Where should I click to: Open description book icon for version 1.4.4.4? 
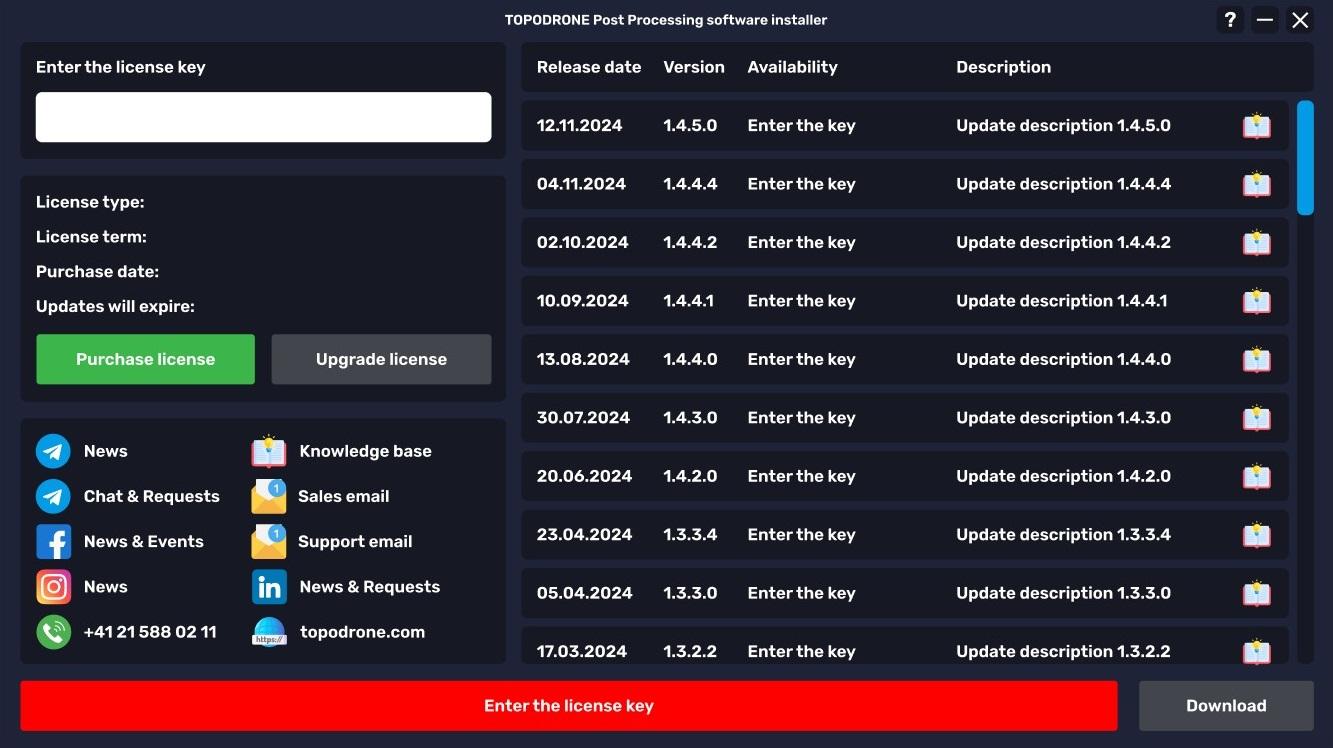[1256, 184]
